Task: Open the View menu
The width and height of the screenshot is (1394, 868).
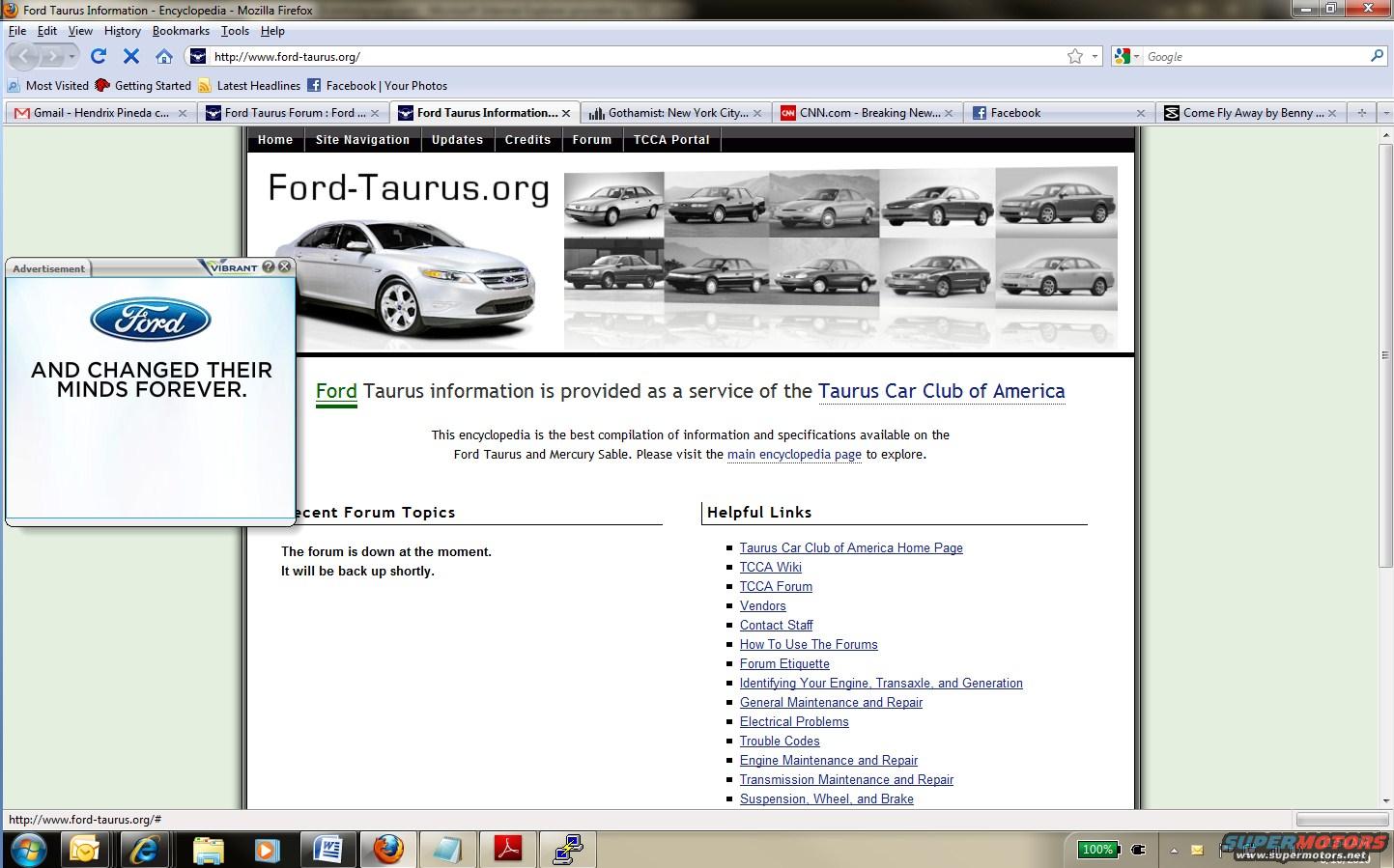Action: tap(80, 31)
